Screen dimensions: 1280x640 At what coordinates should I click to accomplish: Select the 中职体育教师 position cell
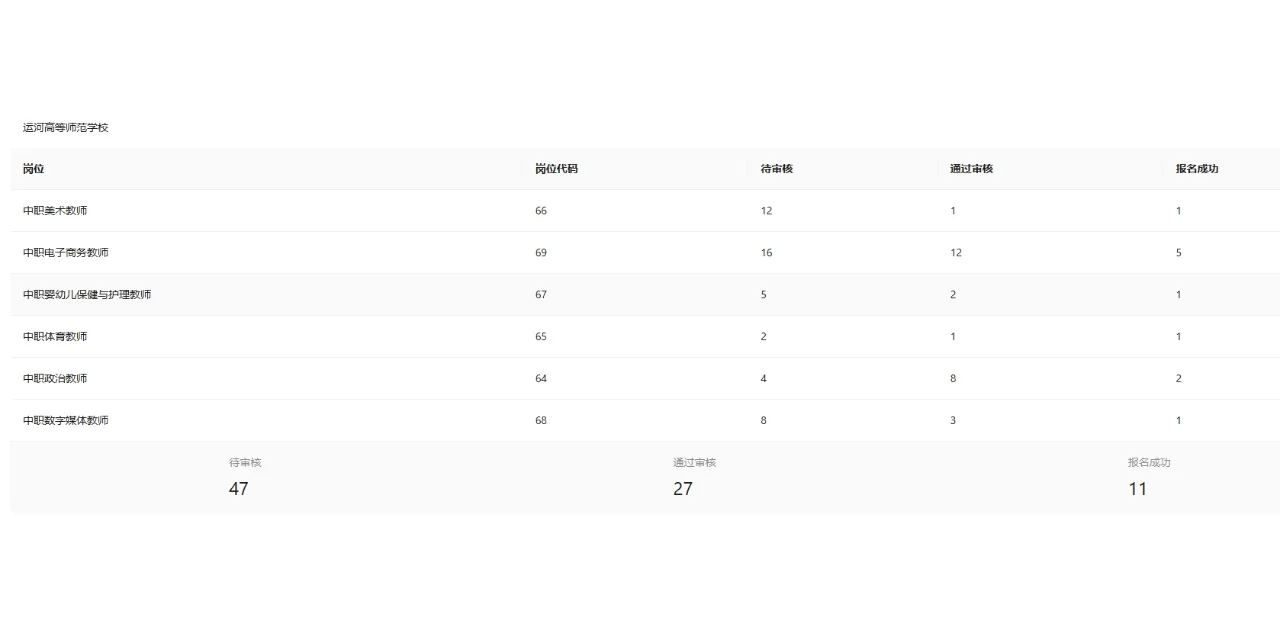(55, 337)
